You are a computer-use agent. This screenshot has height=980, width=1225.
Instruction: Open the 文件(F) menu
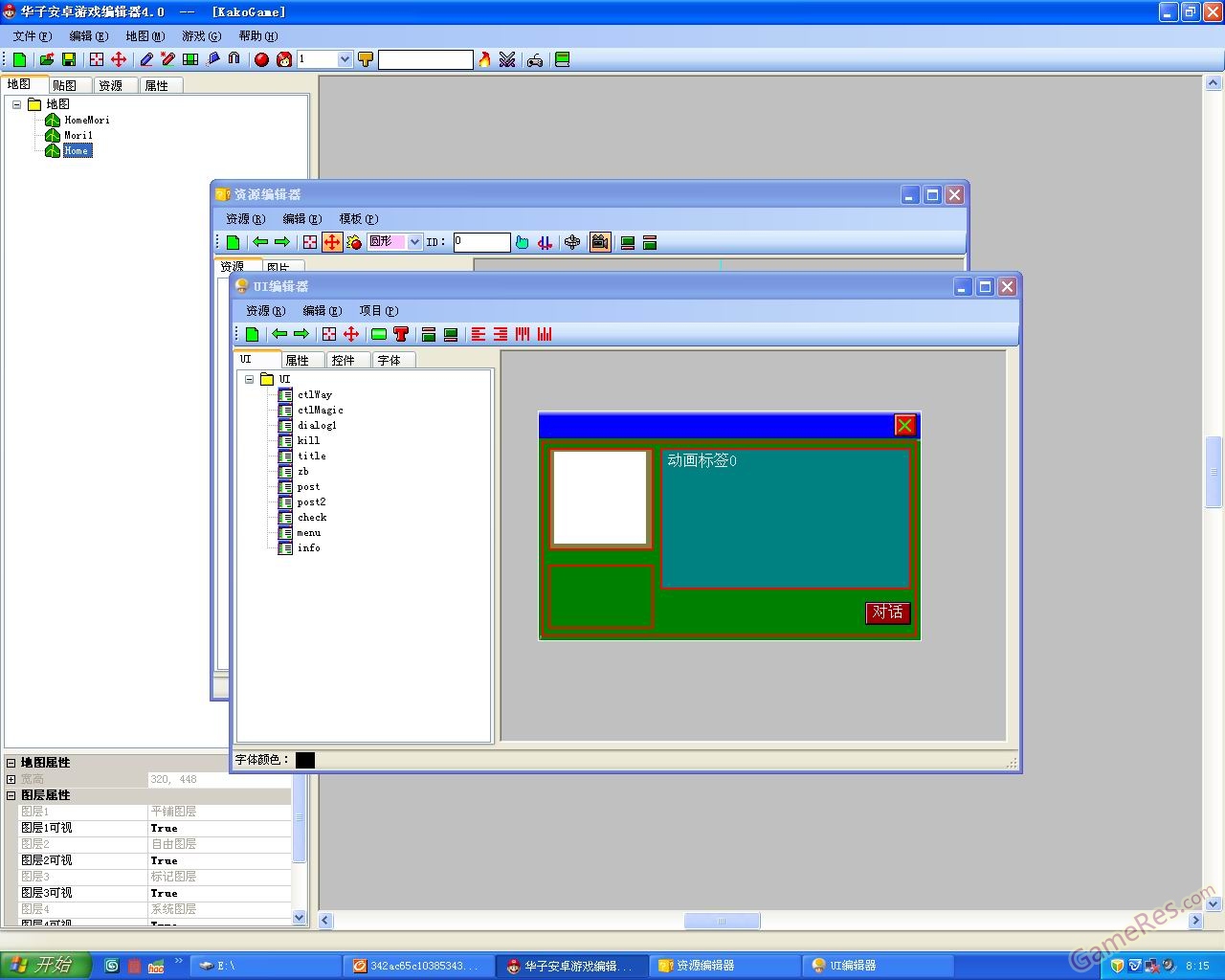(33, 35)
